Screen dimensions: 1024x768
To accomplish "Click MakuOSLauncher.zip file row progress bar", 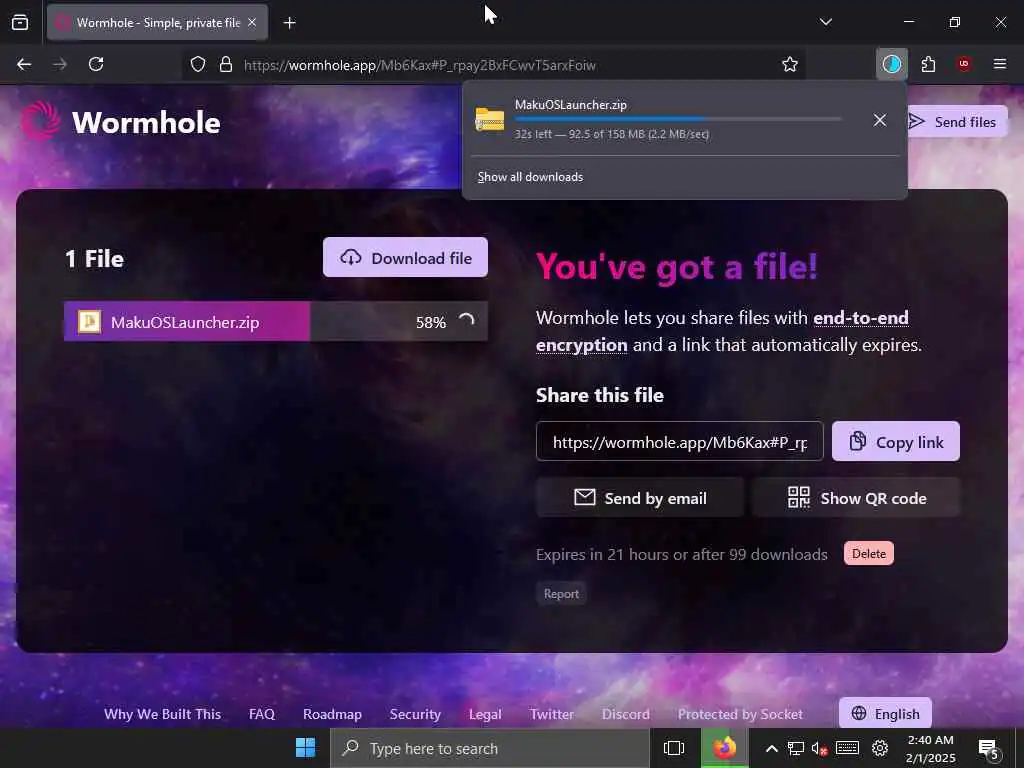I will (x=276, y=321).
